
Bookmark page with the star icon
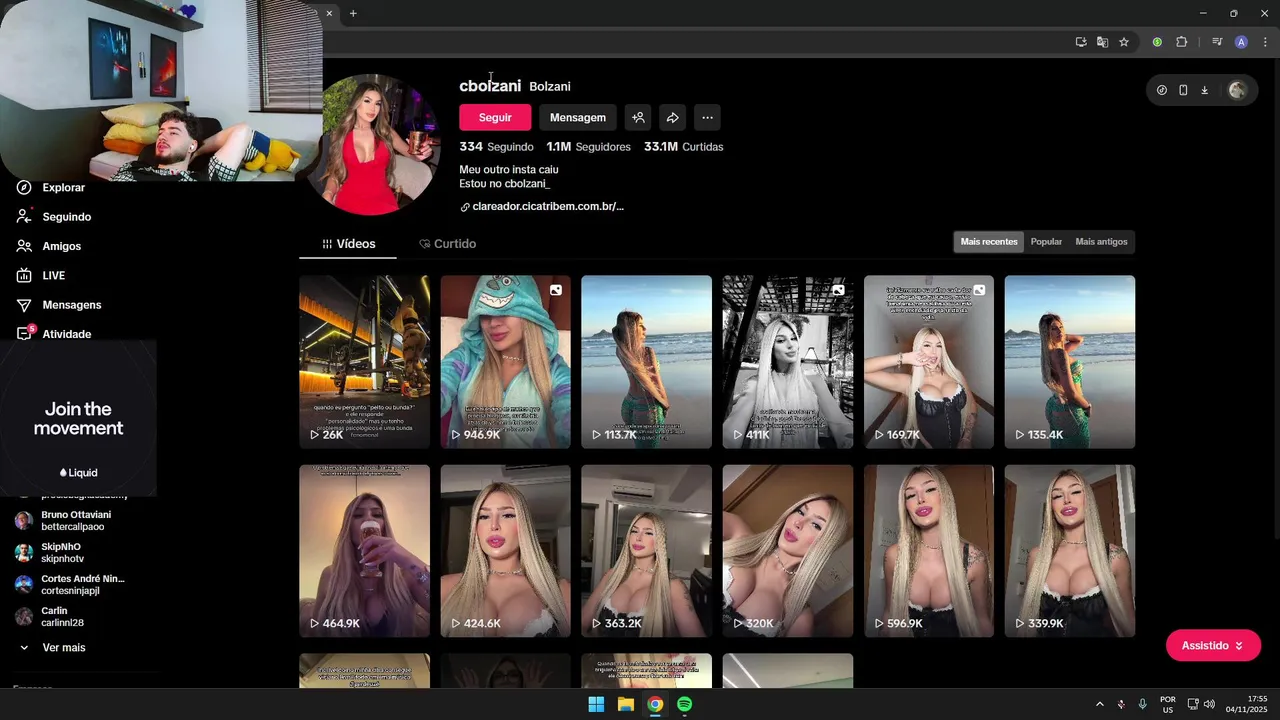(1124, 42)
